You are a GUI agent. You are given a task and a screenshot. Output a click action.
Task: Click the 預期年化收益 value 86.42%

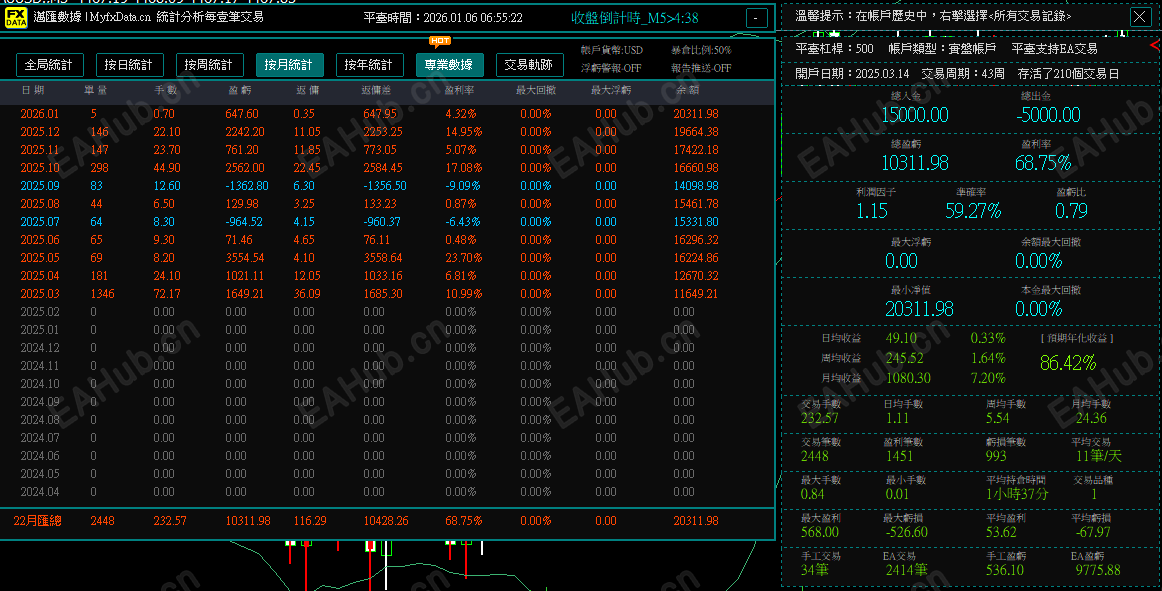click(1068, 363)
